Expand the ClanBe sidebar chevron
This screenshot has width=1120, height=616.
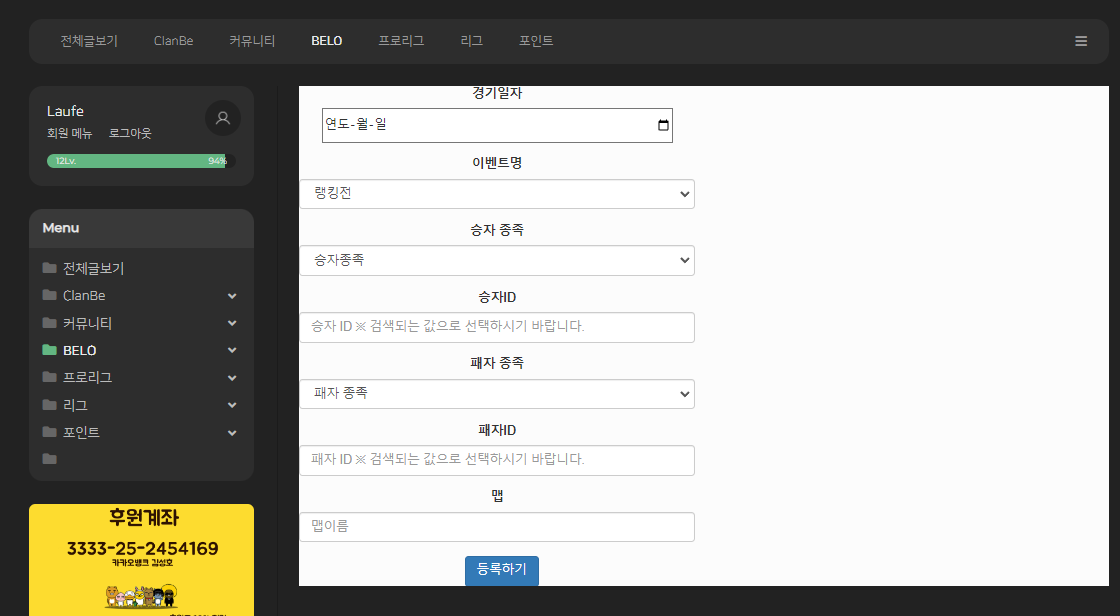[232, 296]
